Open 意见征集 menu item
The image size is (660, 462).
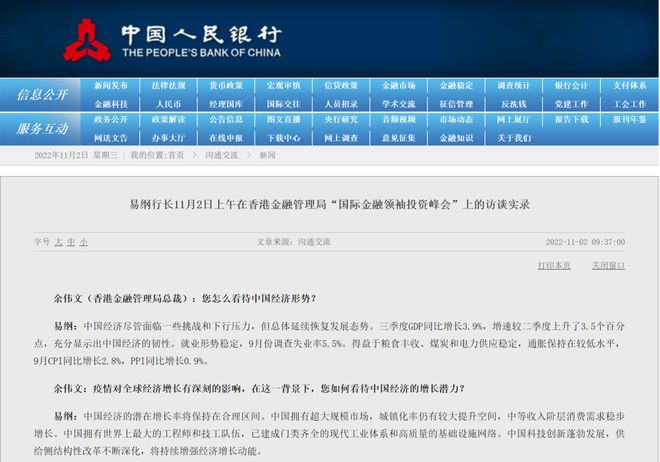[399, 138]
